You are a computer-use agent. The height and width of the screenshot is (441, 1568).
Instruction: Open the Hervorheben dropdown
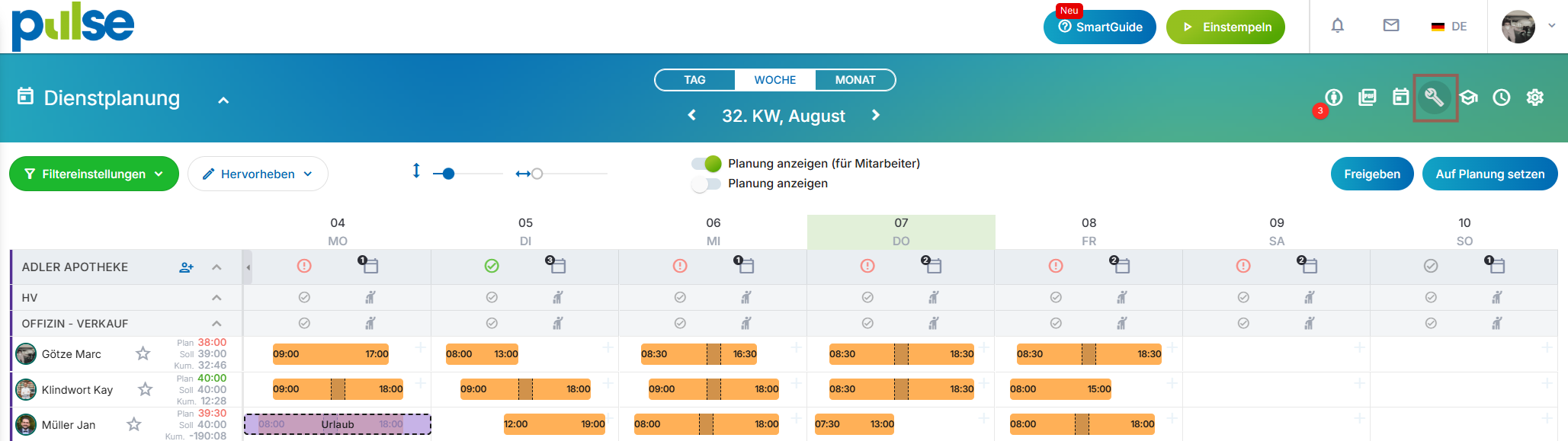(258, 174)
